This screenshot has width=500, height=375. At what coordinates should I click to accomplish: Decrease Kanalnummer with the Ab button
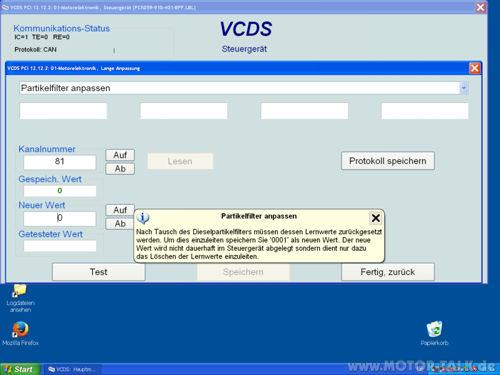point(120,169)
